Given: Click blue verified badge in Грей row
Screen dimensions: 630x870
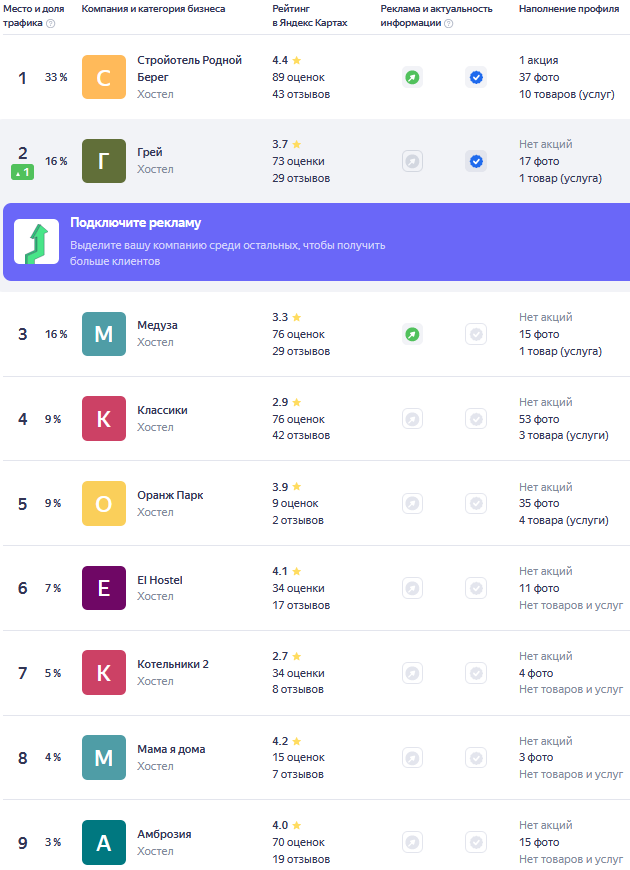Looking at the screenshot, I should (x=476, y=161).
